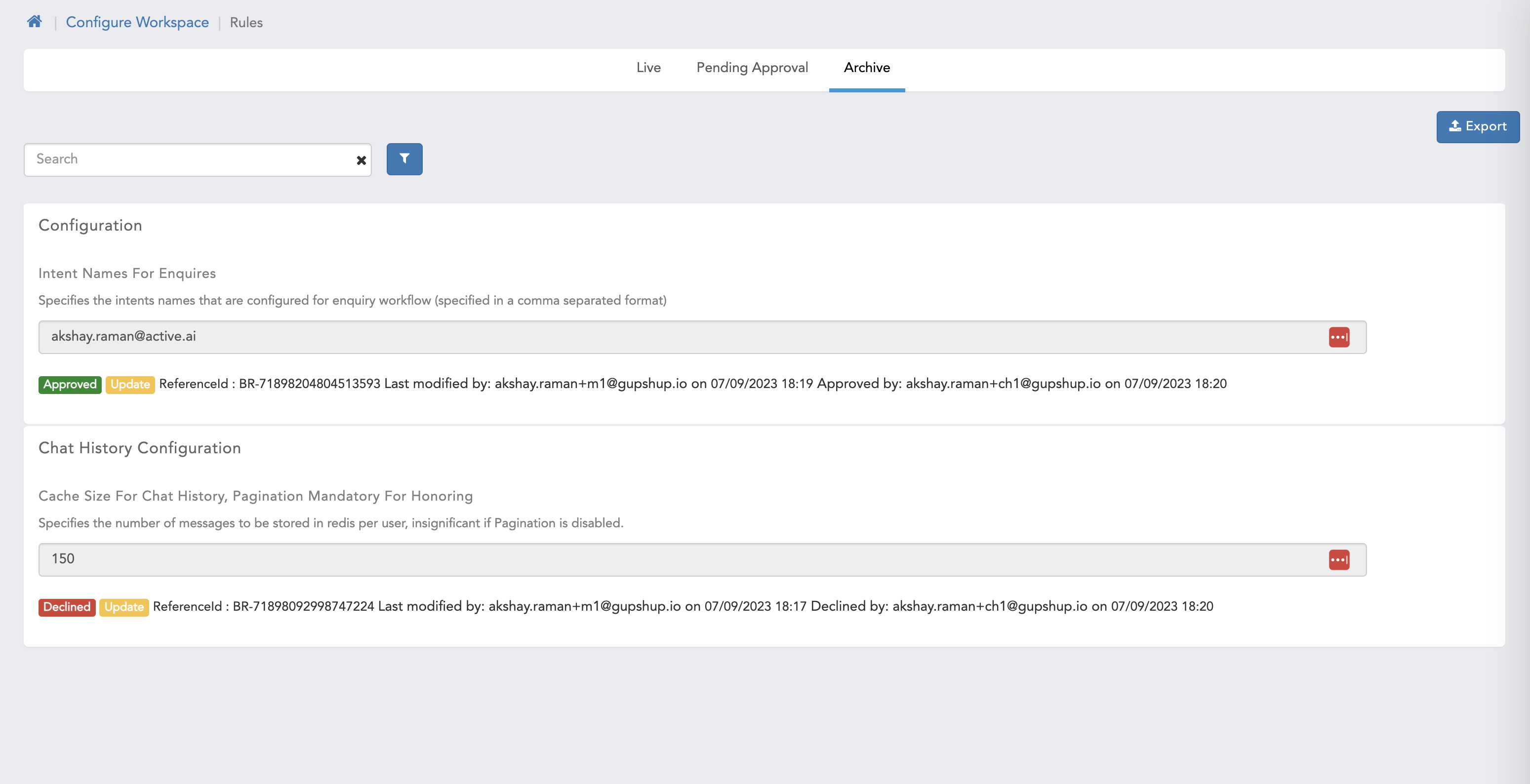
Task: Click the Intent Names For Enquires label
Action: (x=127, y=273)
